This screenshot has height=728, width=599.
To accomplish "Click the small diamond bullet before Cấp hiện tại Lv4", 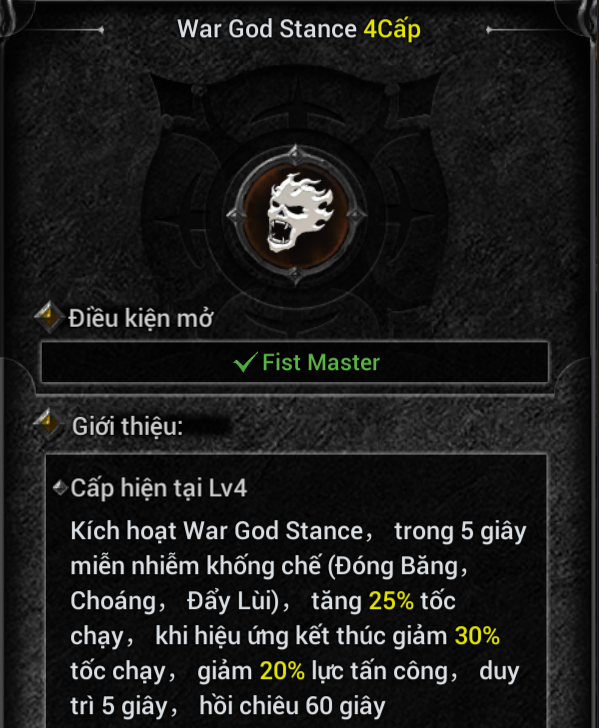I will pos(60,488).
